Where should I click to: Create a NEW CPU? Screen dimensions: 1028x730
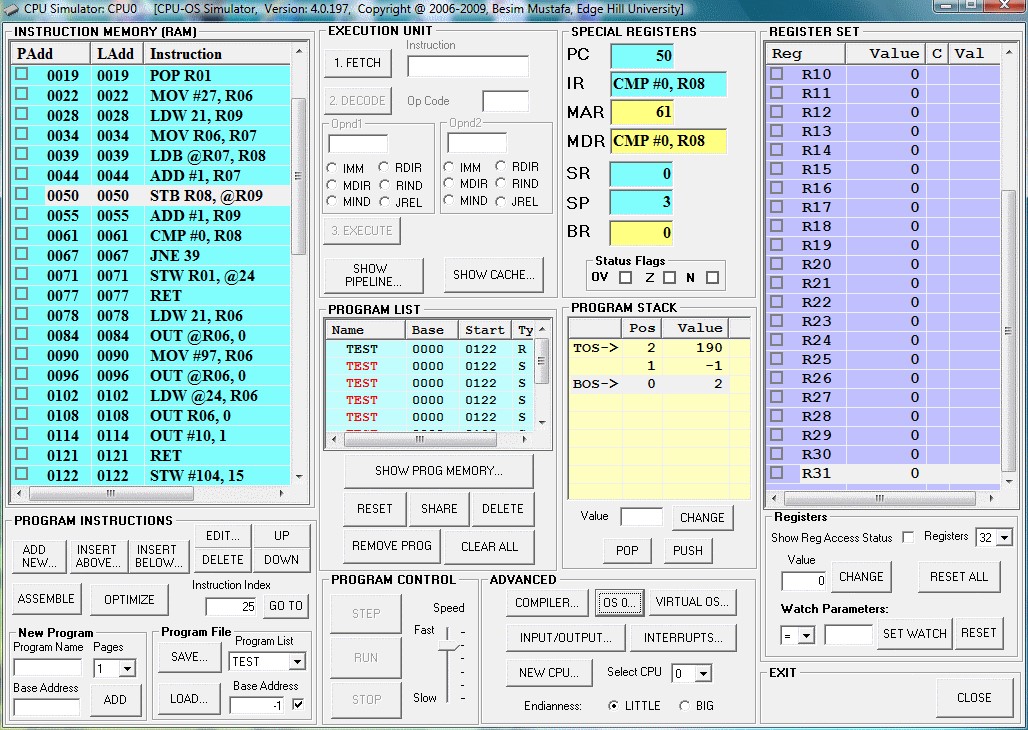pos(548,673)
